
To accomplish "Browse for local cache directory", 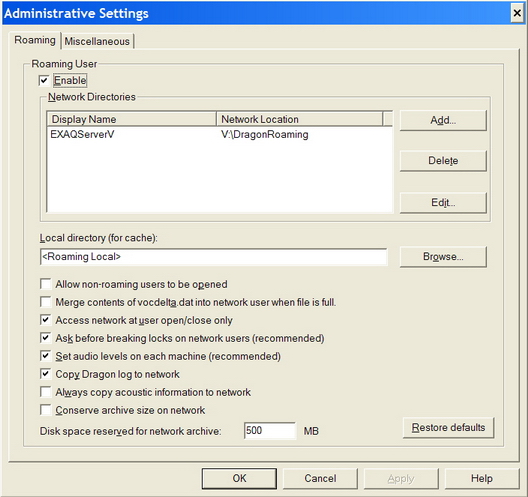I will (443, 257).
